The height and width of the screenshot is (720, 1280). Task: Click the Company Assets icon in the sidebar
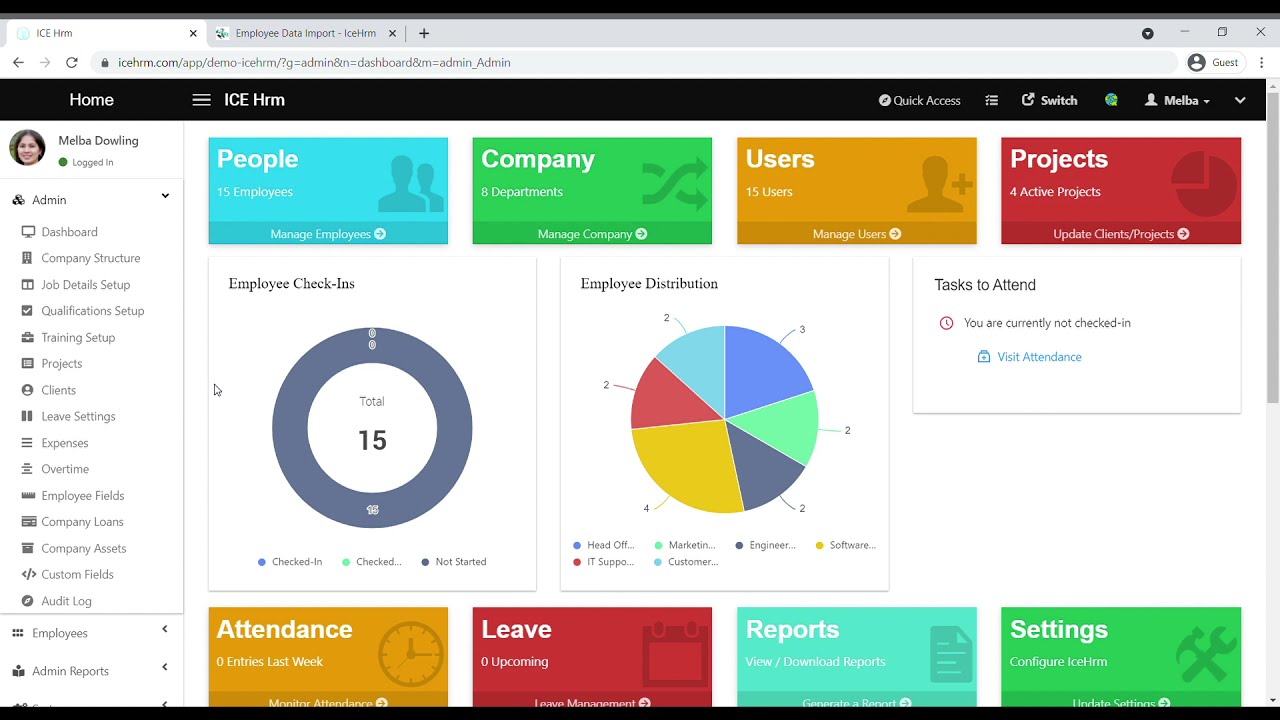pyautogui.click(x=29, y=548)
